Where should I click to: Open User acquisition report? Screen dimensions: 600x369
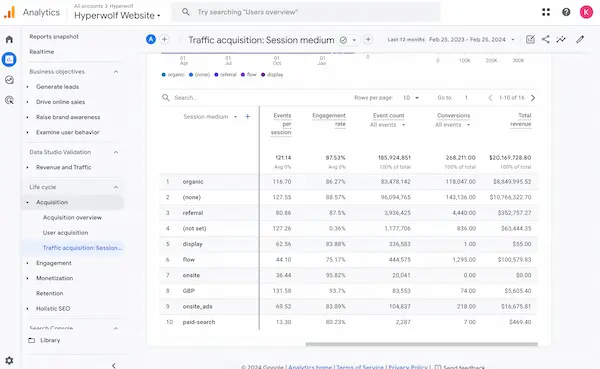coord(65,233)
